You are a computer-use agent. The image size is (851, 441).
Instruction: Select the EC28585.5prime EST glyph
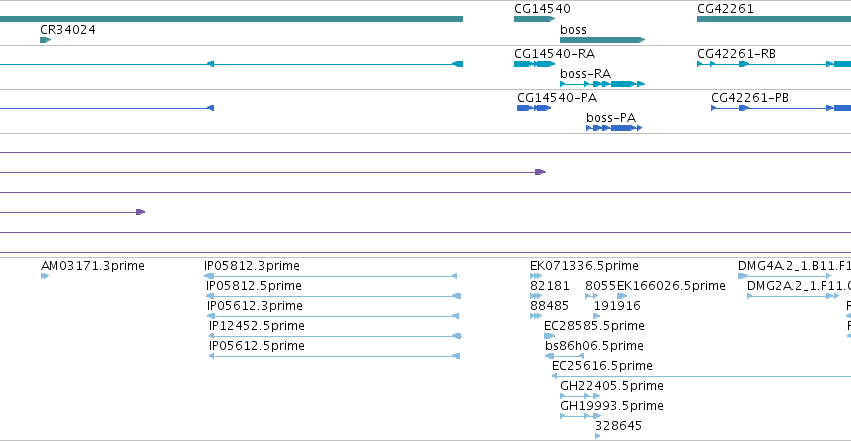549,336
